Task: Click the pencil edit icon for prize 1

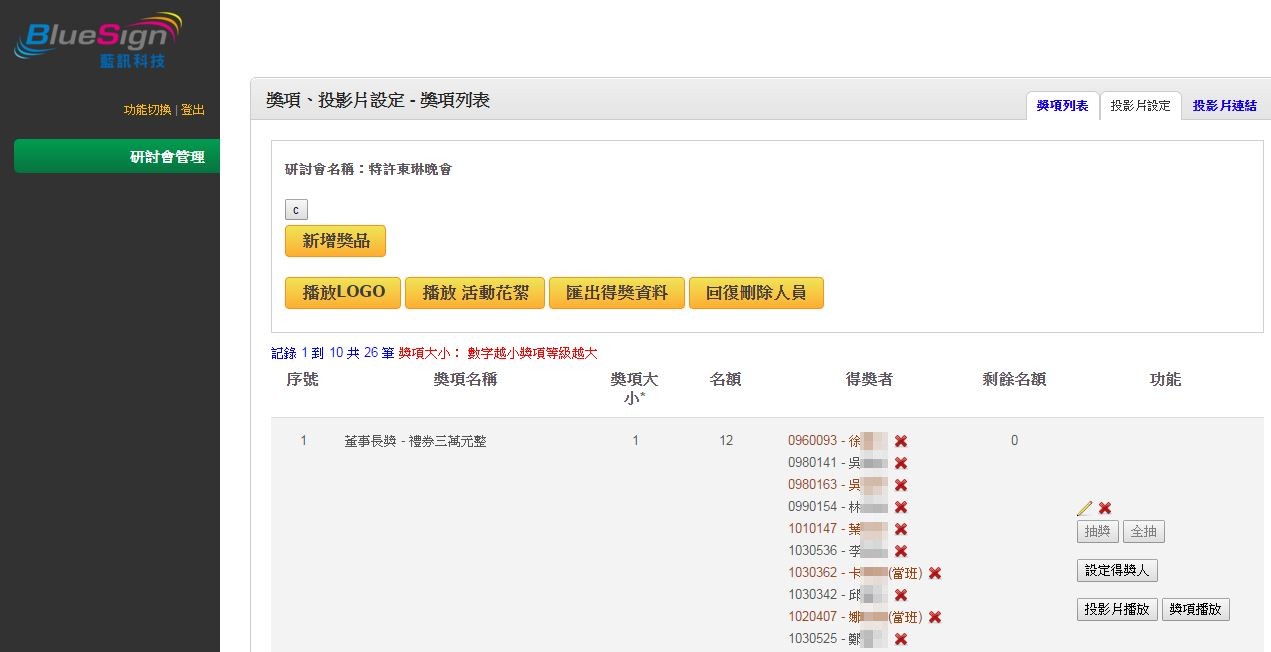Action: 1085,508
